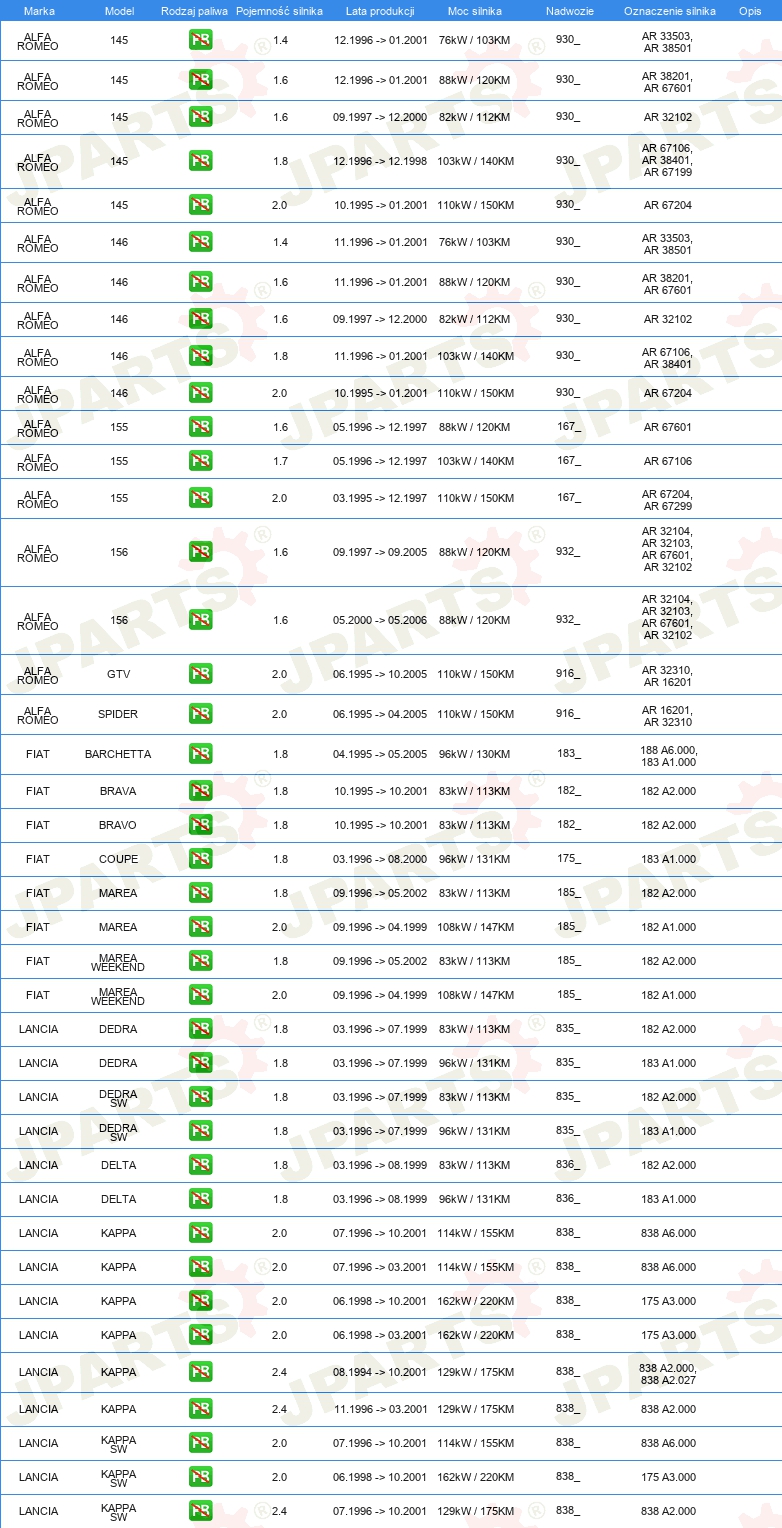
Task: Click the production dates 04.1995 -> 05.2005
Action: (380, 754)
